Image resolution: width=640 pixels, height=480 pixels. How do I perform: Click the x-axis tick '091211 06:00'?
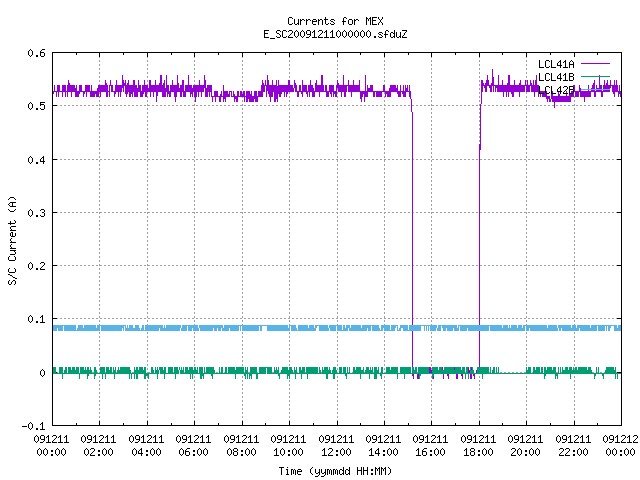pyautogui.click(x=193, y=446)
